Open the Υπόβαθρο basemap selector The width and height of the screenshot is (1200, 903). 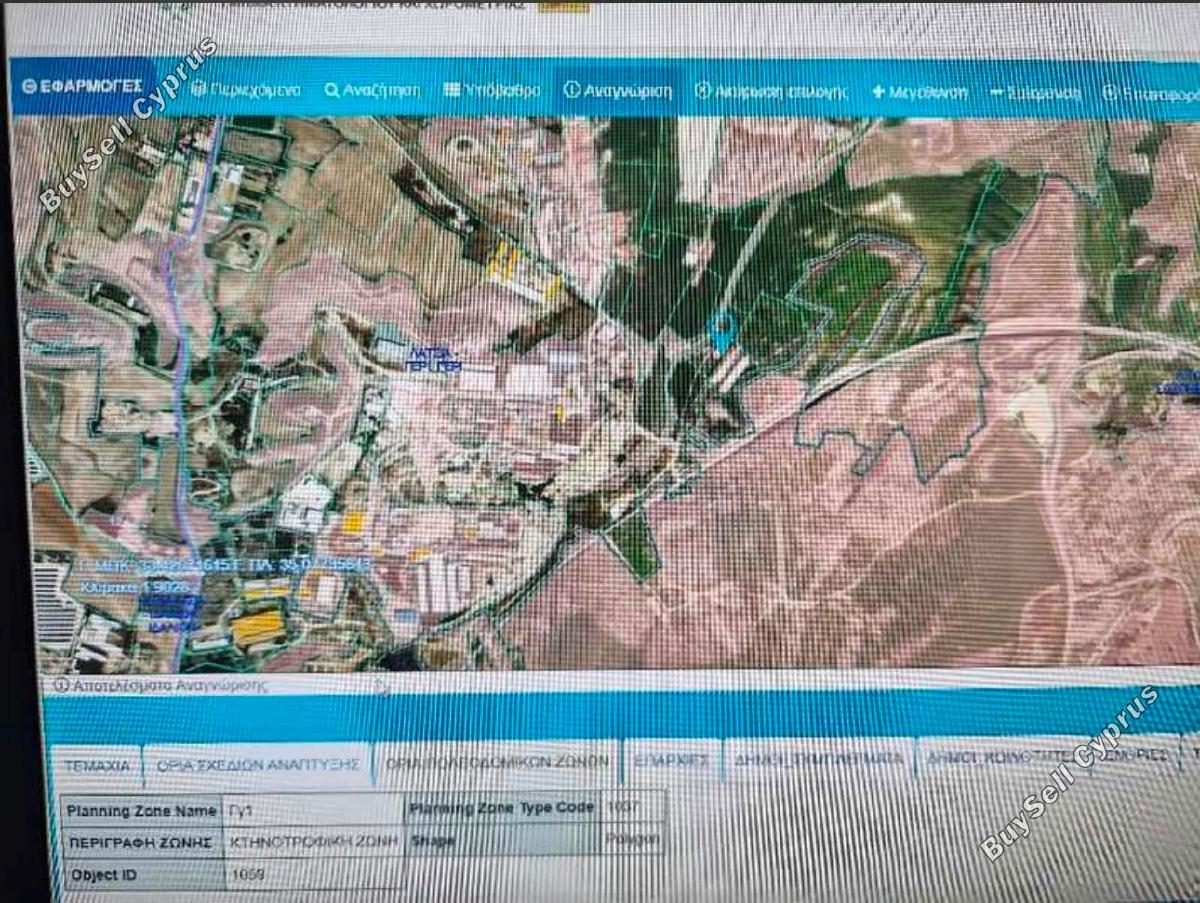pyautogui.click(x=491, y=90)
